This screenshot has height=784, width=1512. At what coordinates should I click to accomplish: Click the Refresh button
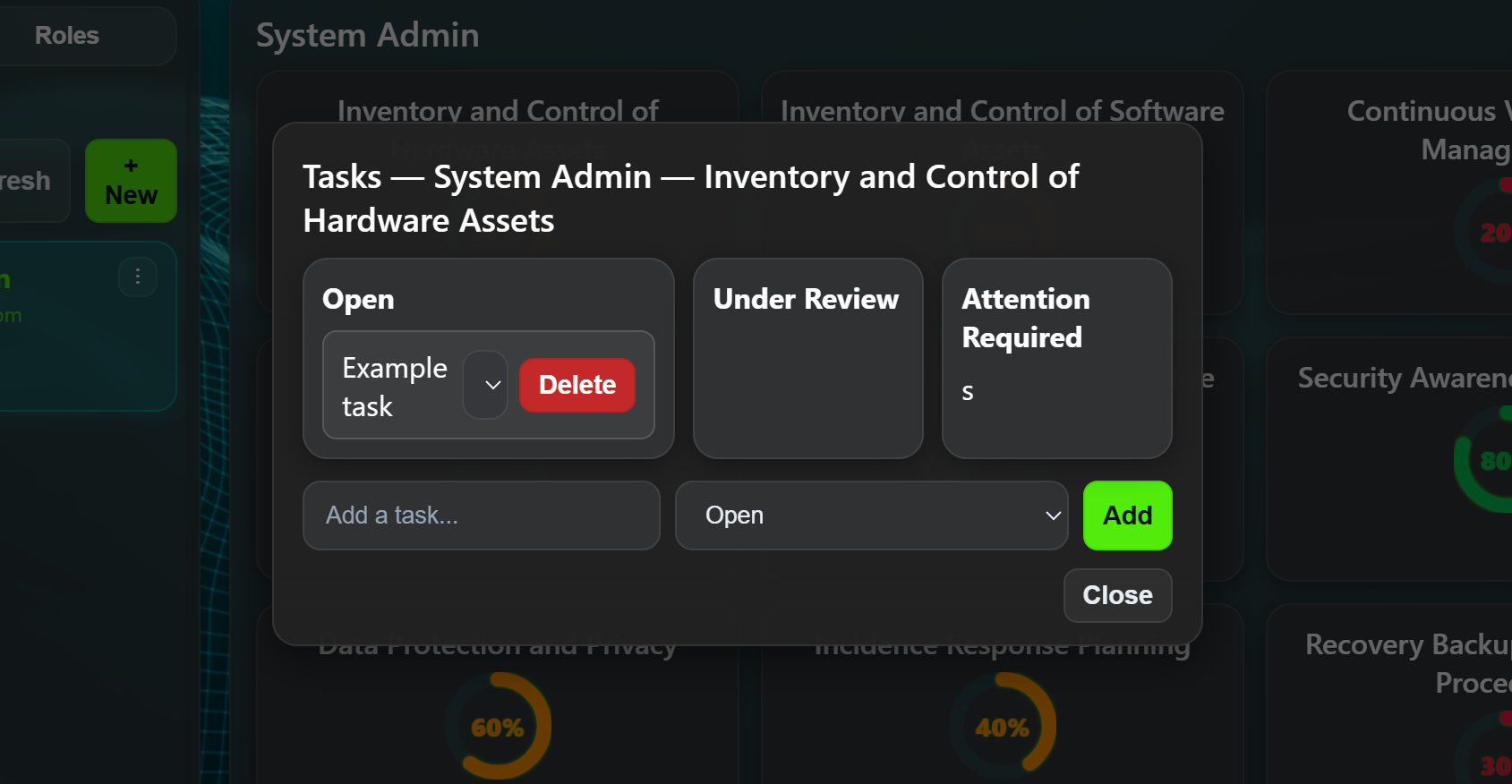tap(24, 181)
